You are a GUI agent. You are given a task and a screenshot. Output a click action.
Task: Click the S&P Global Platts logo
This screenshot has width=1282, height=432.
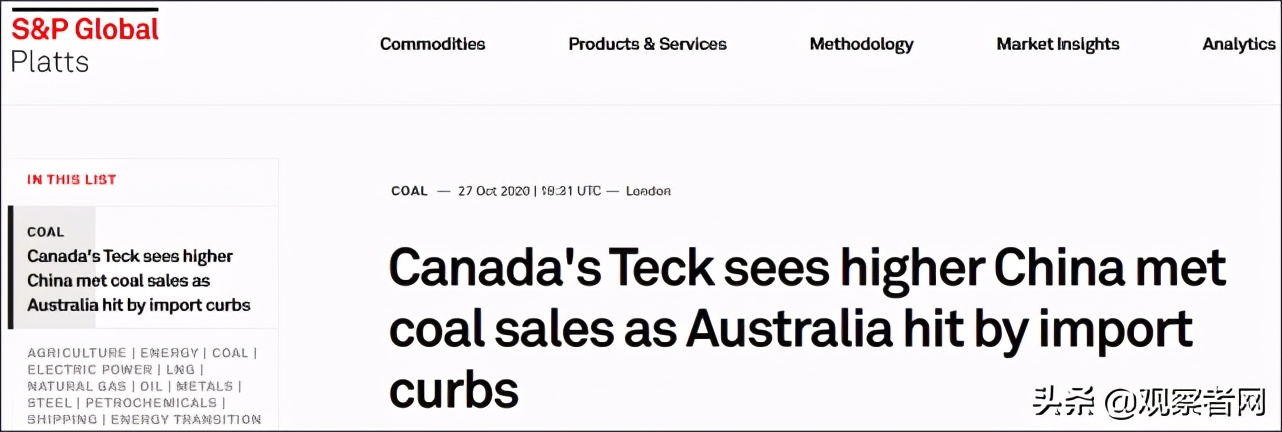[x=84, y=44]
